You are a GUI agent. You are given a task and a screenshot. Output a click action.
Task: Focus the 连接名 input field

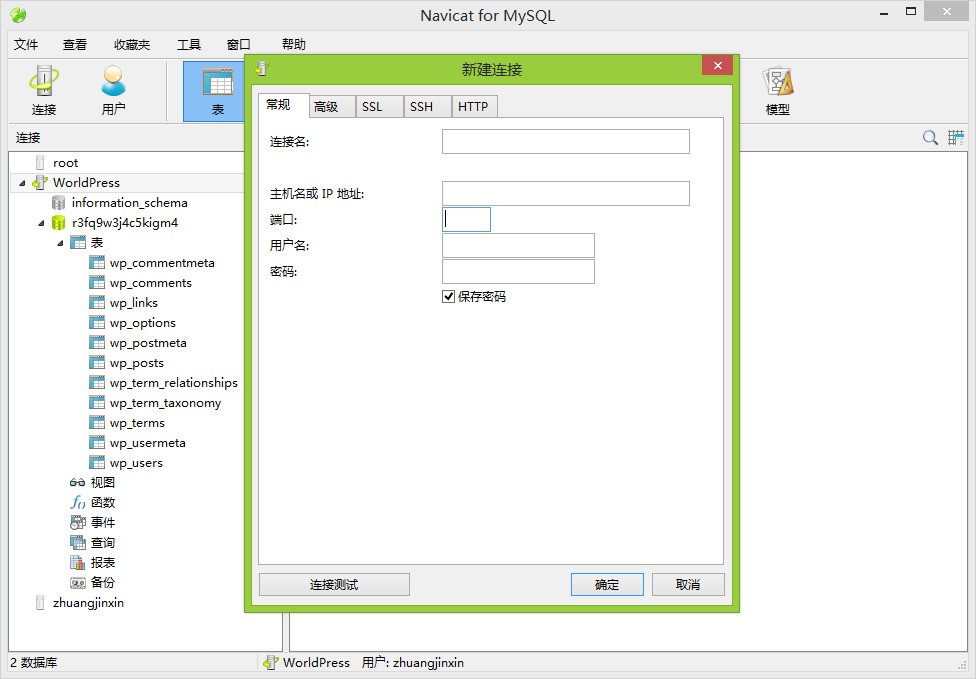coord(566,141)
